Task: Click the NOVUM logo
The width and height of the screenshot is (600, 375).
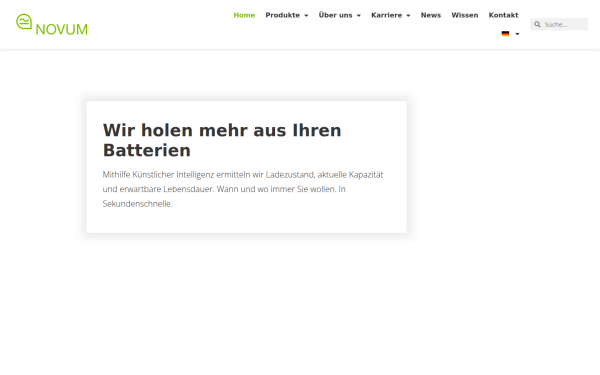Action: [52, 24]
